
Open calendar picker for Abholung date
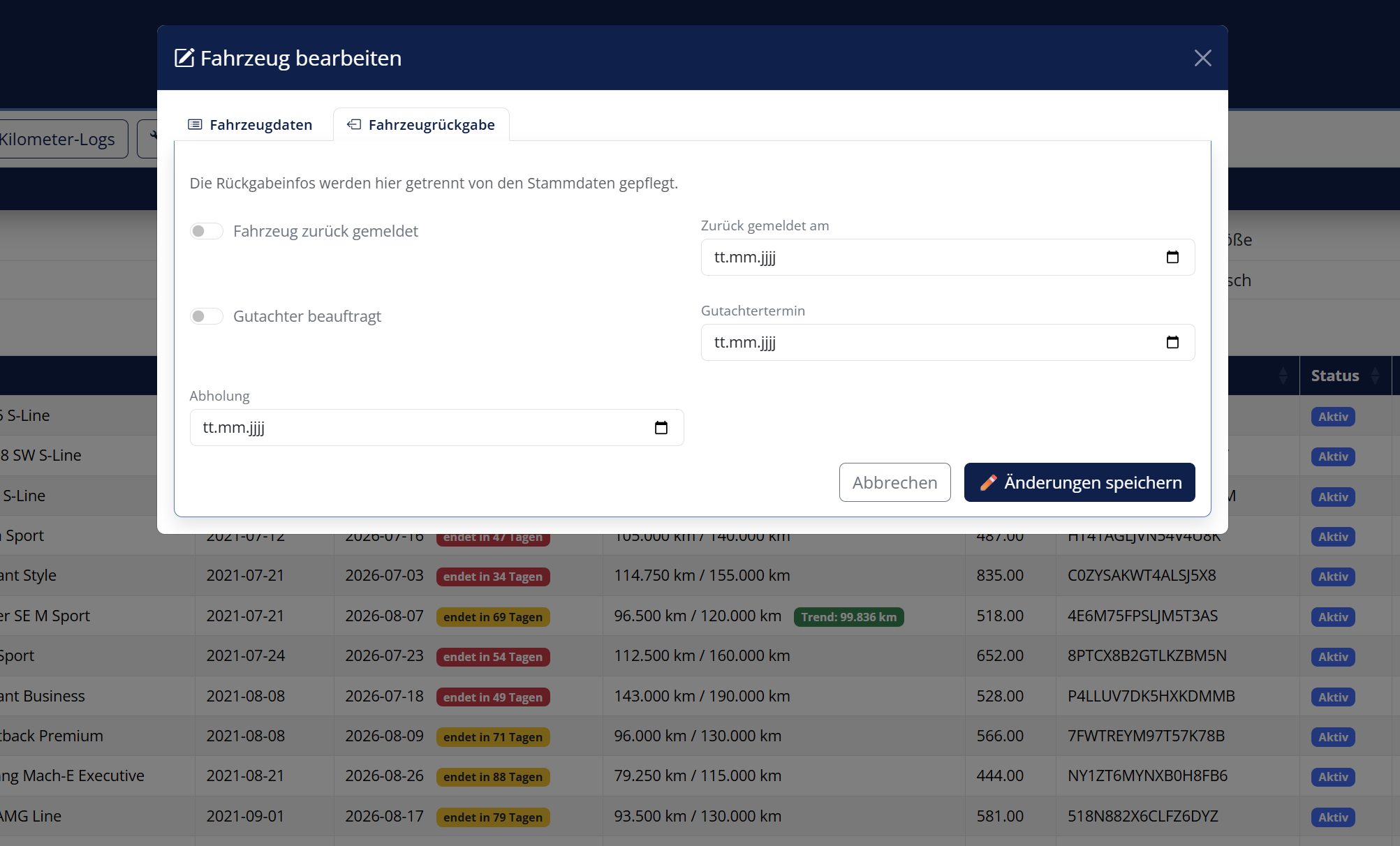[661, 428]
